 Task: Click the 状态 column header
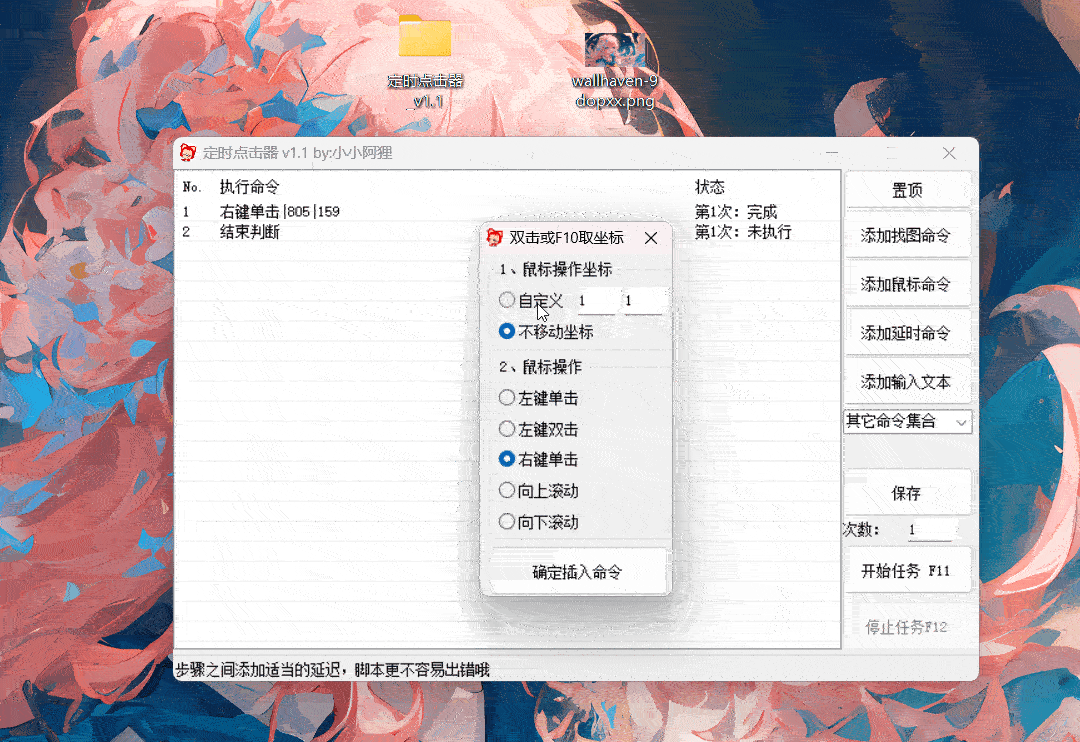click(x=709, y=187)
